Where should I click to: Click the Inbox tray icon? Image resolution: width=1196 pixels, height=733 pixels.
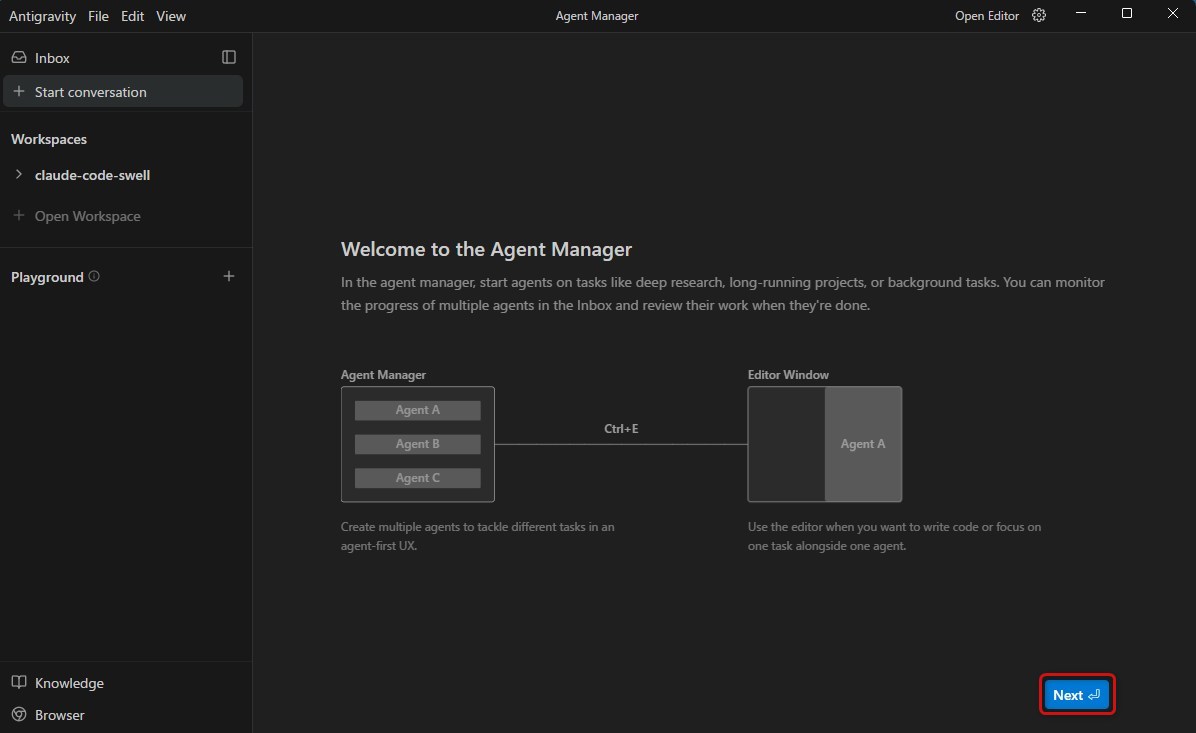coord(19,58)
